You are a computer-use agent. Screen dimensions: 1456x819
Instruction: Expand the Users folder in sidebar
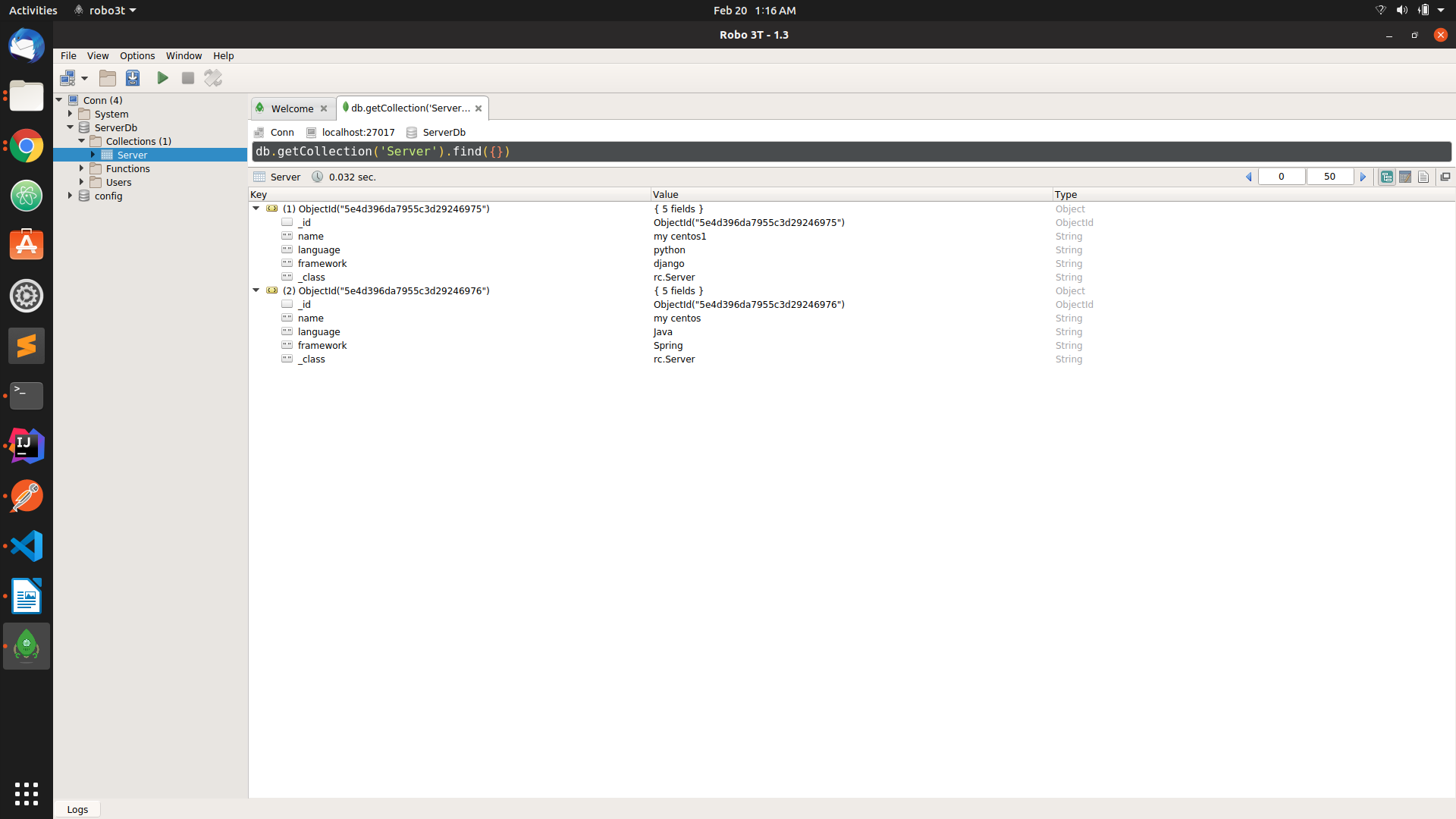82,182
